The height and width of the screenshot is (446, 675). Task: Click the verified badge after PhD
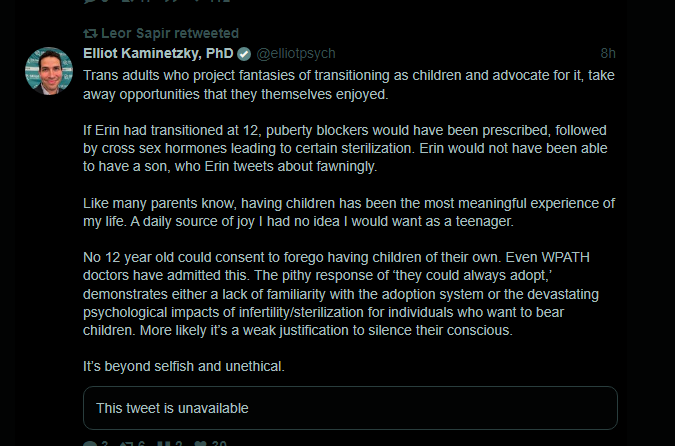[x=246, y=54]
